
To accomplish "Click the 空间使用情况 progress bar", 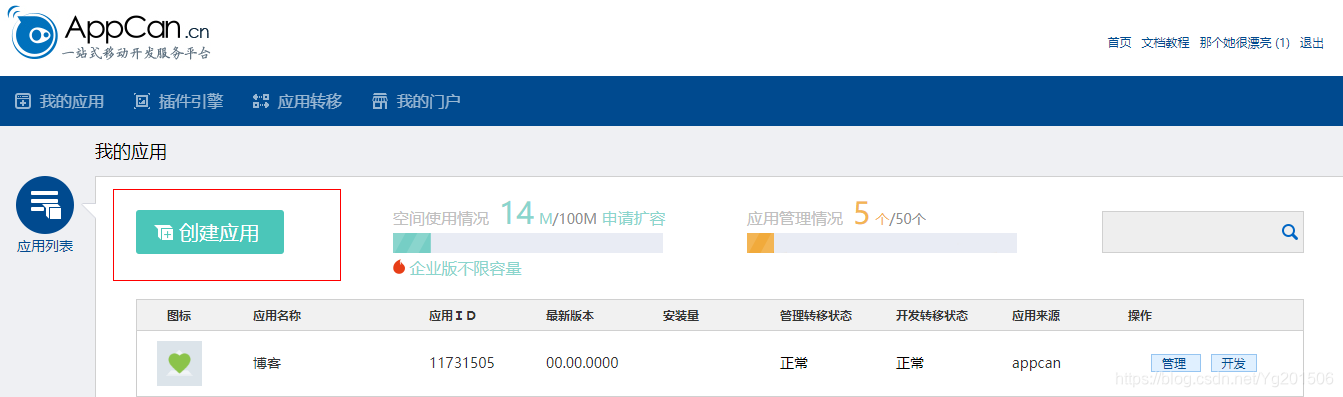I will click(528, 243).
